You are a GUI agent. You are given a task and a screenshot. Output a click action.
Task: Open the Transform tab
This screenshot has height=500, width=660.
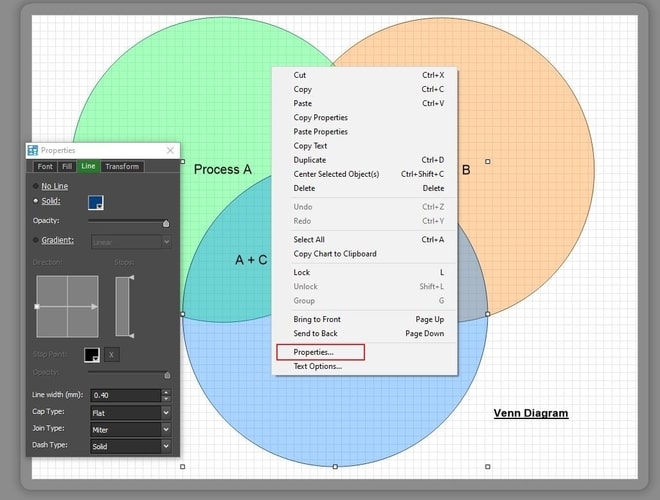click(x=122, y=167)
